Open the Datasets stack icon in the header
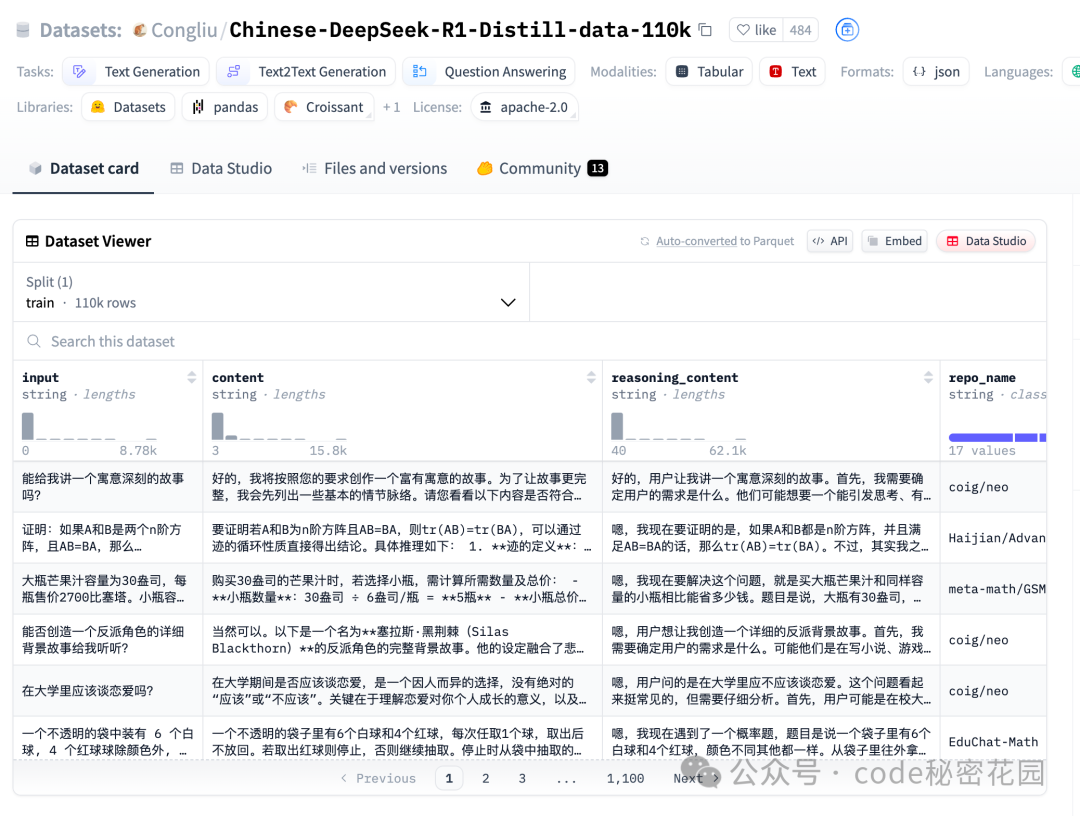Image resolution: width=1080 pixels, height=816 pixels. click(23, 30)
